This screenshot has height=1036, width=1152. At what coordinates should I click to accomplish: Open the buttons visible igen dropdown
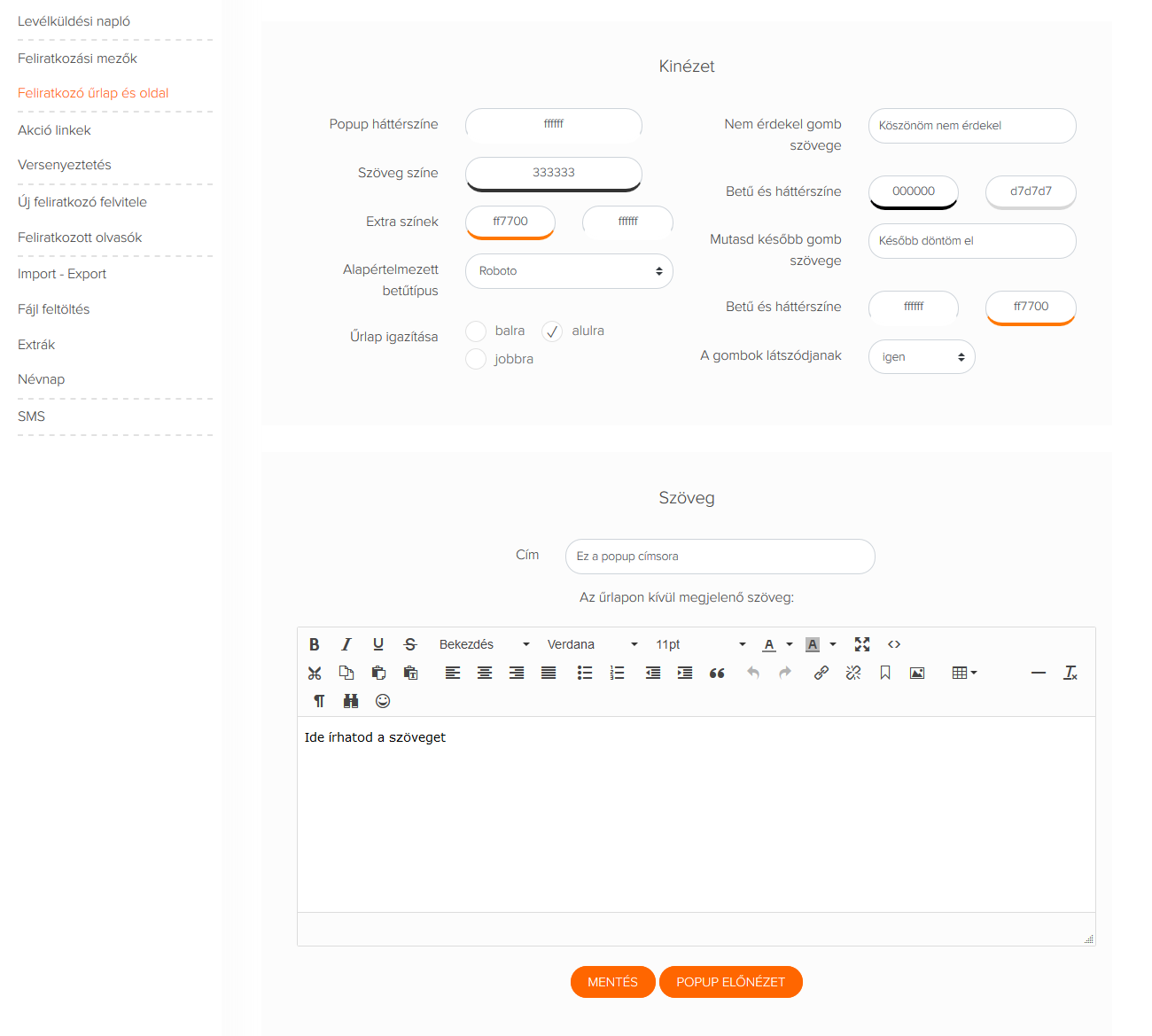[922, 357]
